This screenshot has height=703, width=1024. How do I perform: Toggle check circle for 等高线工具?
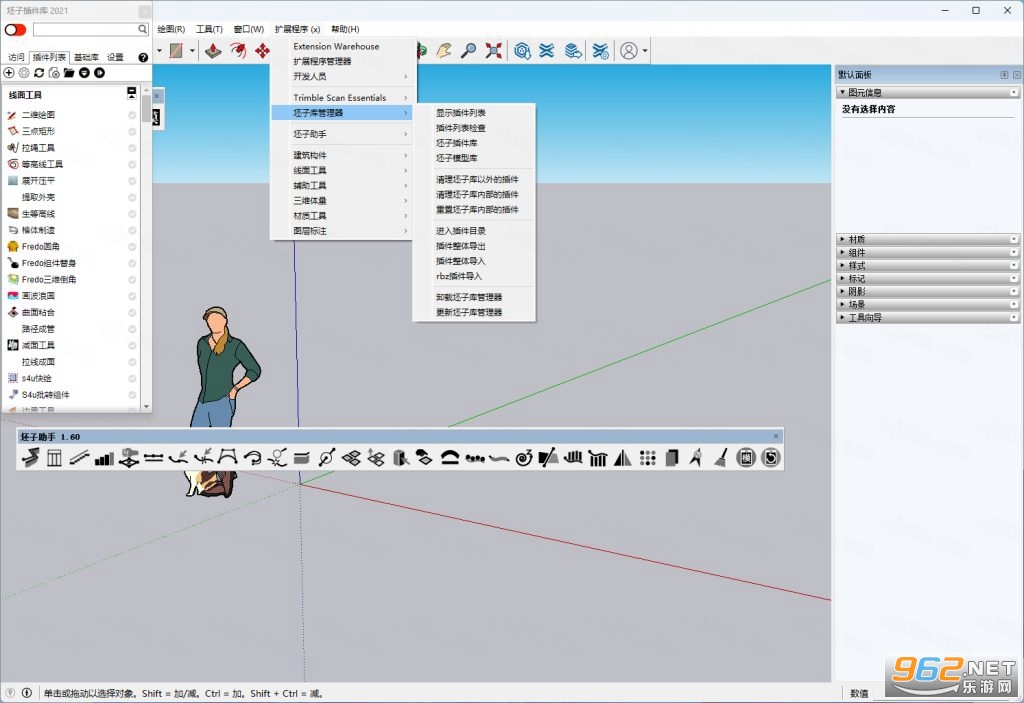(x=132, y=165)
